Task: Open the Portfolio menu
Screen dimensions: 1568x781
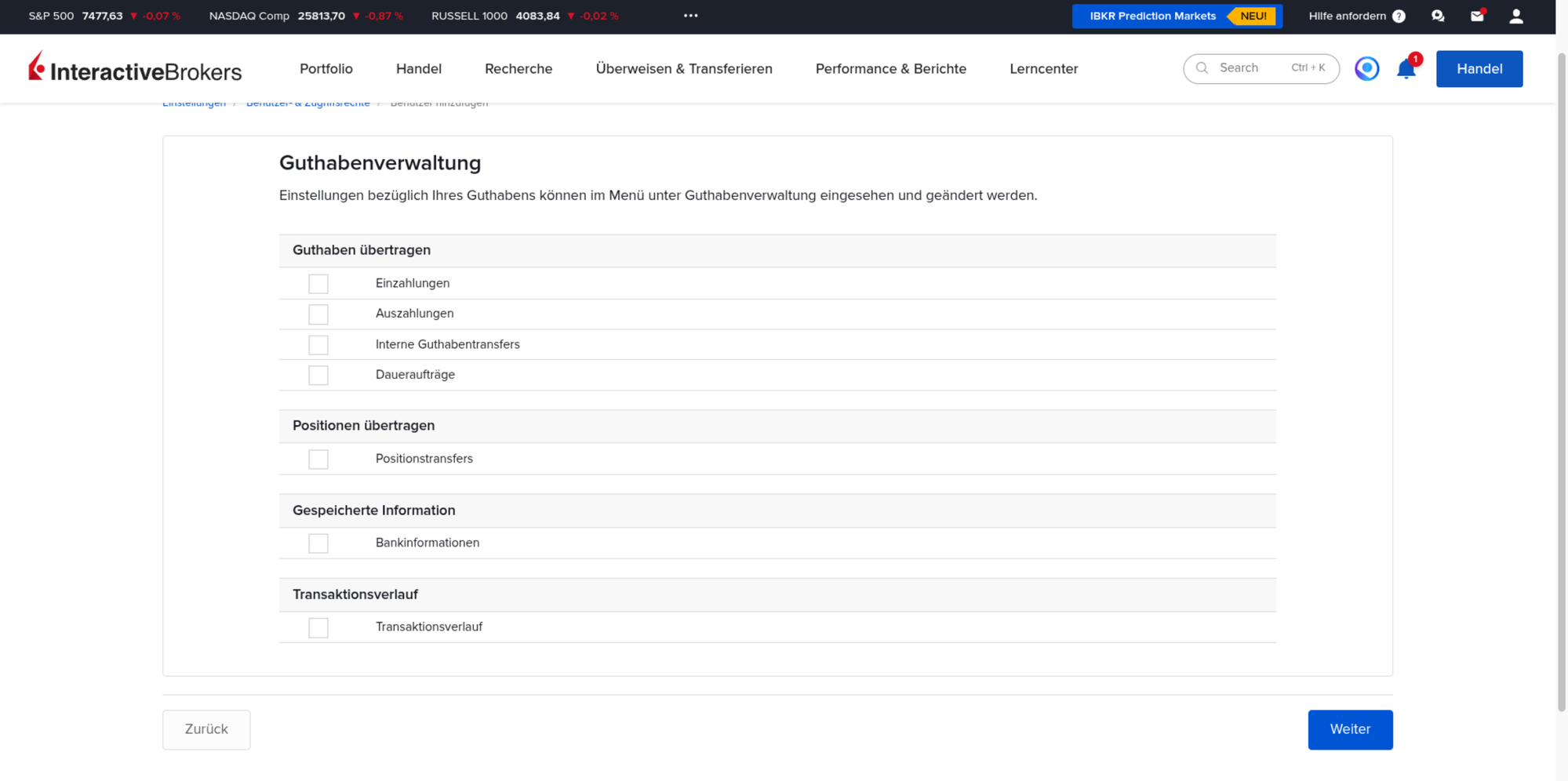Action: click(x=326, y=69)
